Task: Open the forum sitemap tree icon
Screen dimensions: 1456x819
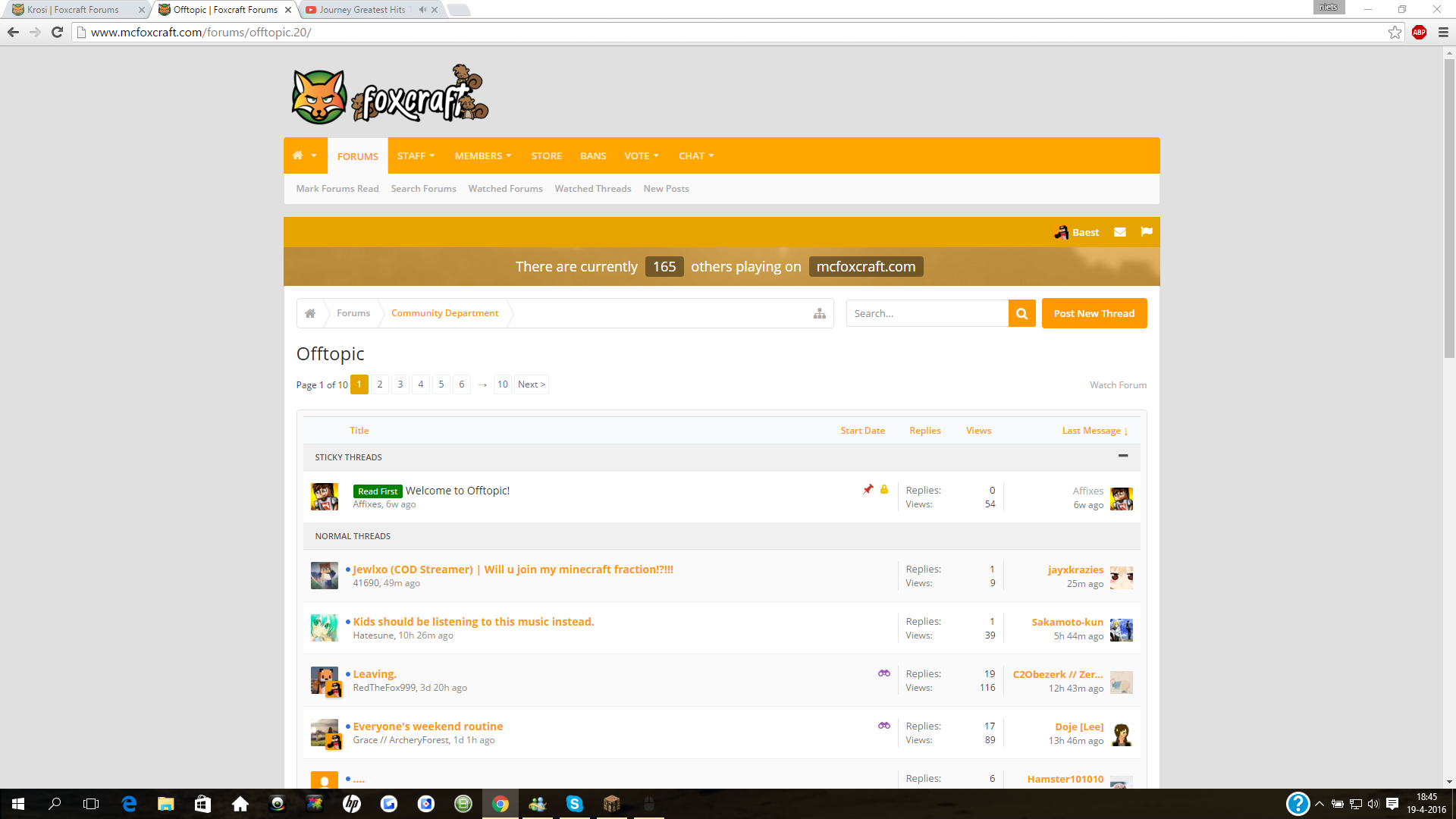Action: (x=819, y=313)
